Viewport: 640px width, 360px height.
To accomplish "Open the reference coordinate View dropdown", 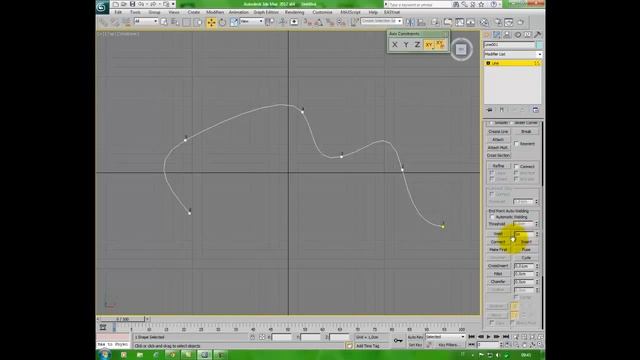I will [251, 21].
